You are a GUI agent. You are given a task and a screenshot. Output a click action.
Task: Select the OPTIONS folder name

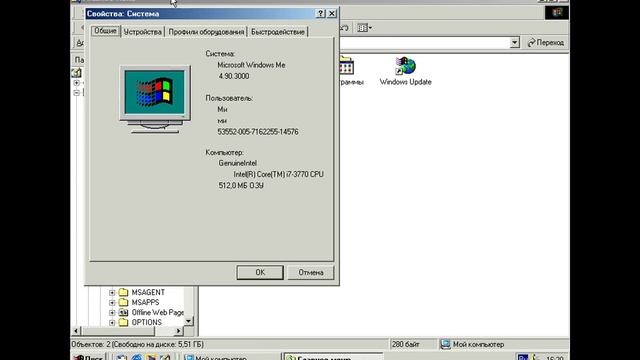pos(147,322)
